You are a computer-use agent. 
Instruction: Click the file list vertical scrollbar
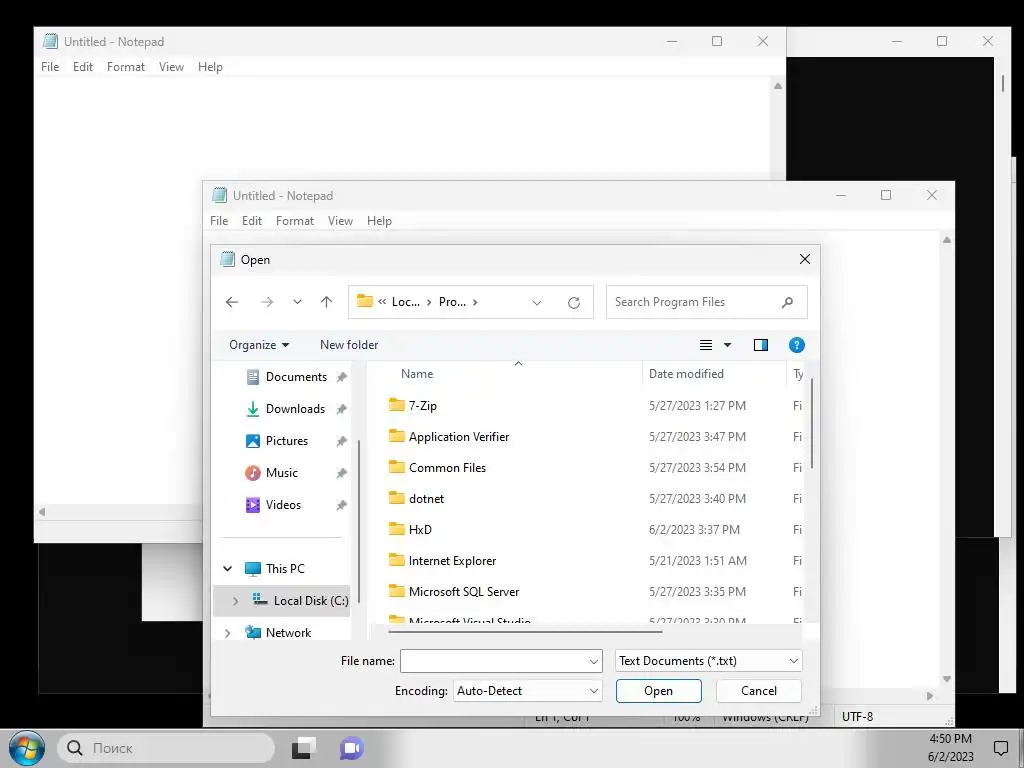(x=812, y=423)
